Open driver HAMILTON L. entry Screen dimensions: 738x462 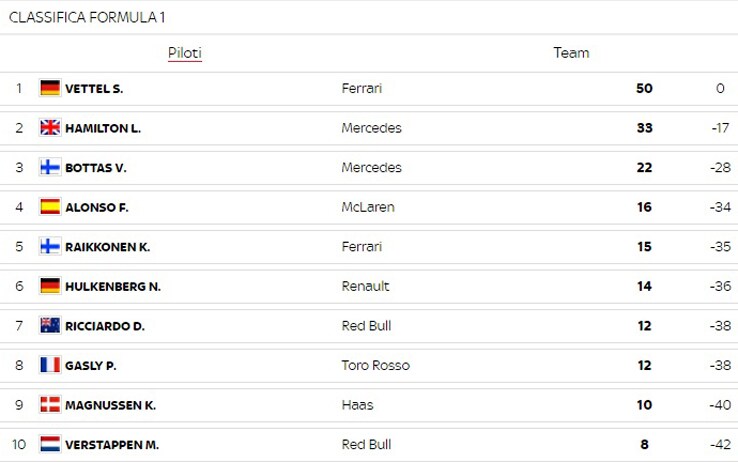[103, 128]
